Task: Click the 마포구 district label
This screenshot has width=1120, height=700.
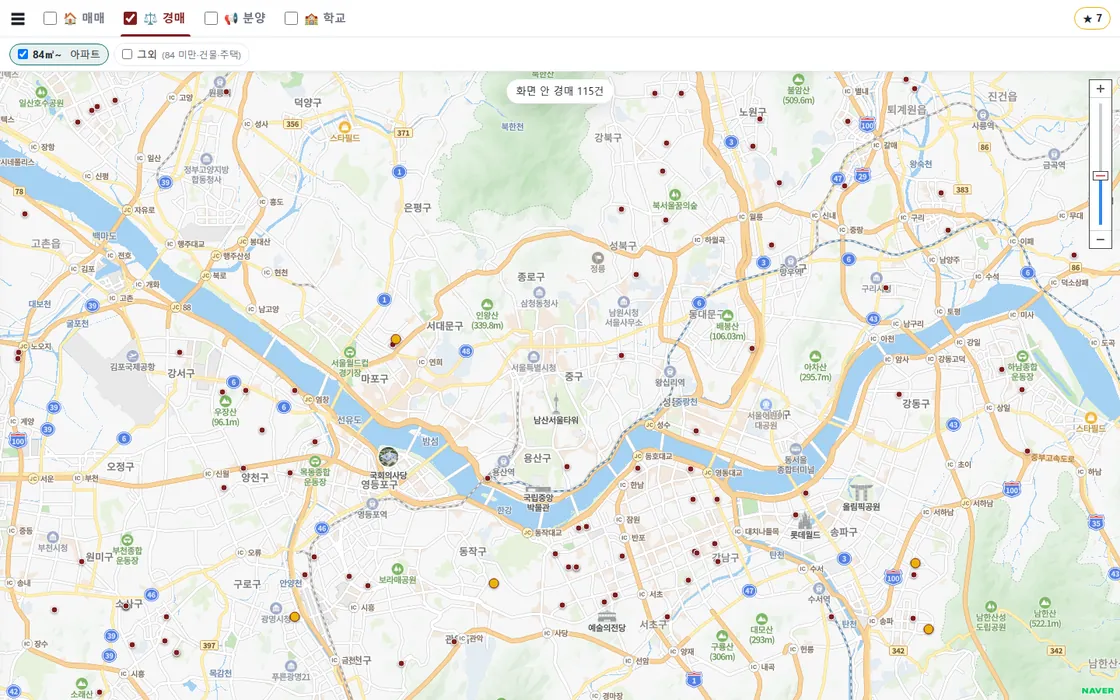Action: pyautogui.click(x=375, y=379)
